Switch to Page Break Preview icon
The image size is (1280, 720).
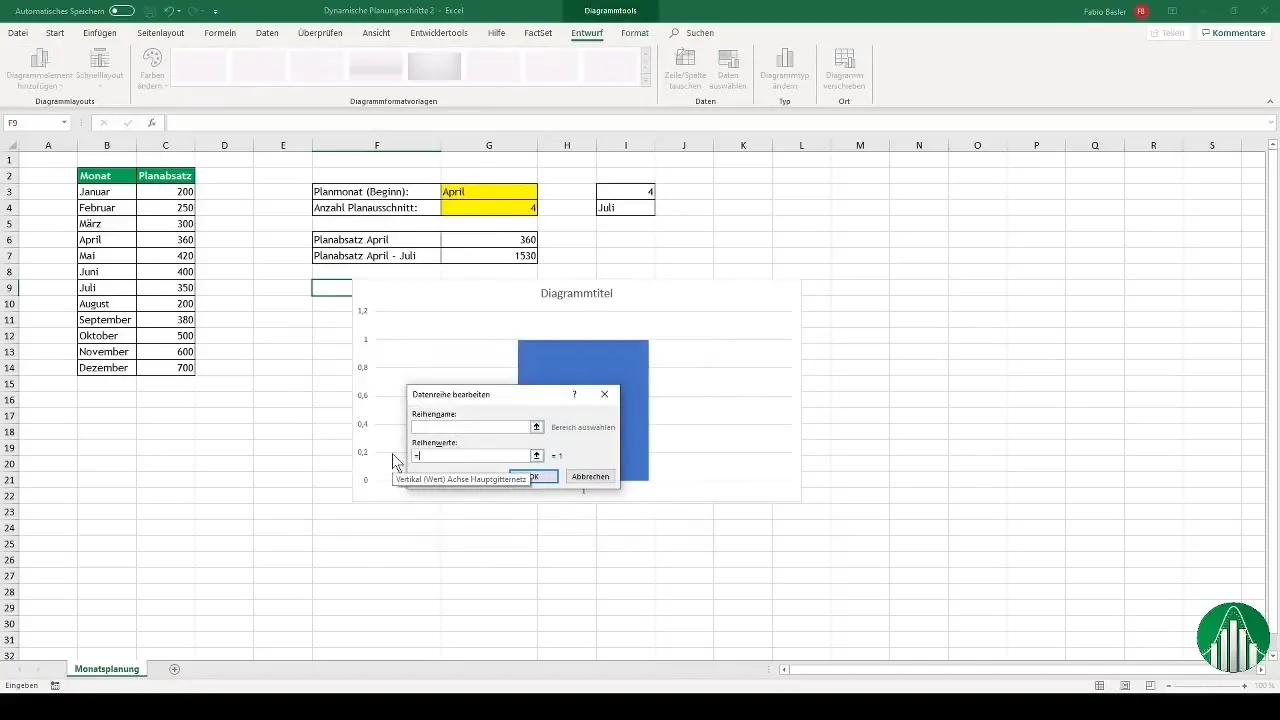tap(1152, 686)
